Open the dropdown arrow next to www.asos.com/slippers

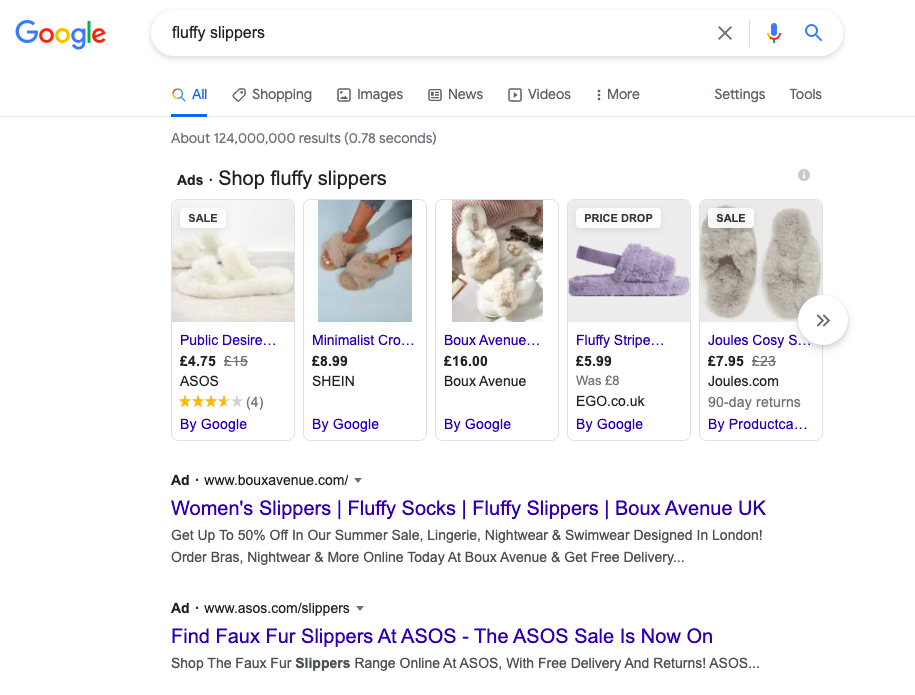[360, 608]
